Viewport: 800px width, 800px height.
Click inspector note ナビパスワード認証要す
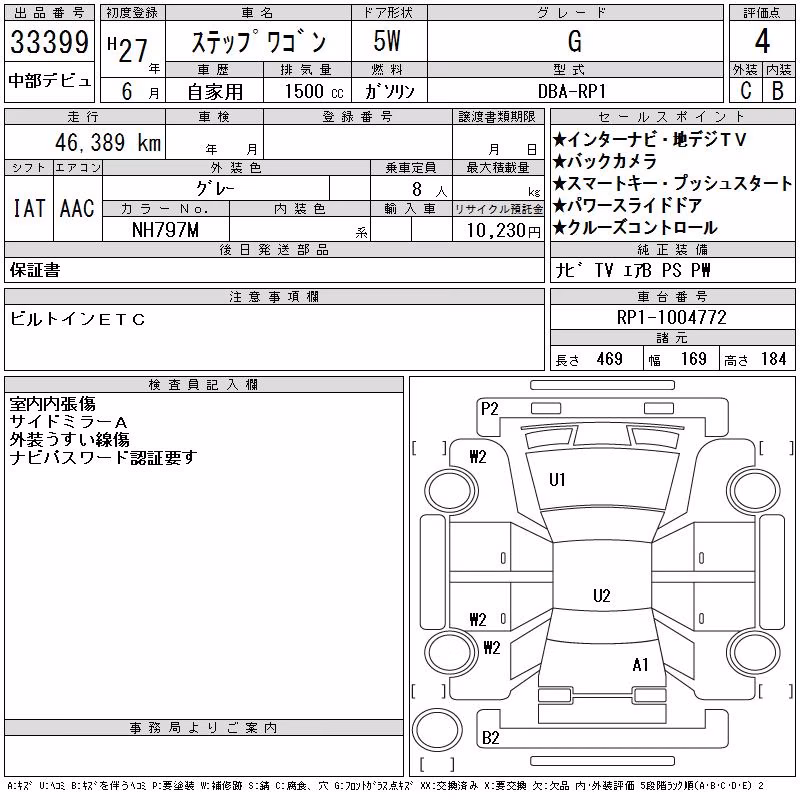click(103, 458)
